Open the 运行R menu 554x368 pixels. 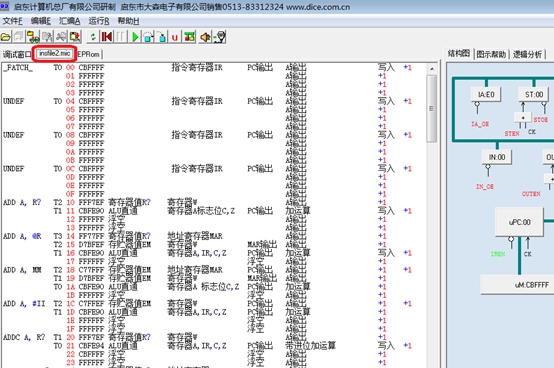click(99, 21)
